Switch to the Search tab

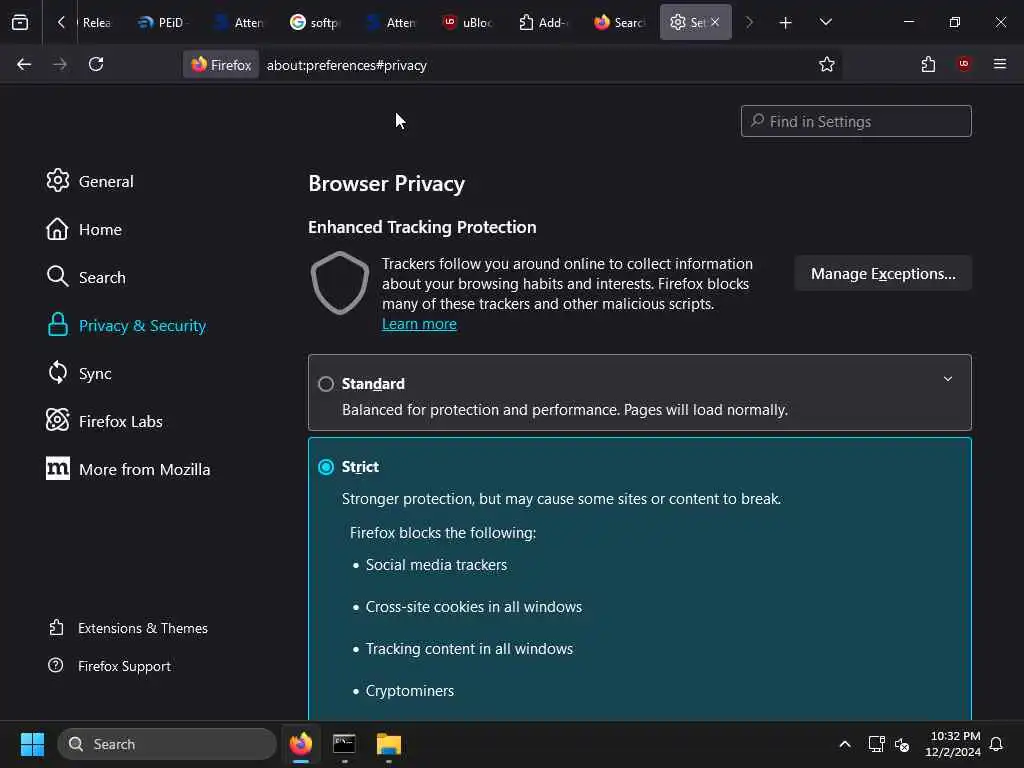coord(619,23)
